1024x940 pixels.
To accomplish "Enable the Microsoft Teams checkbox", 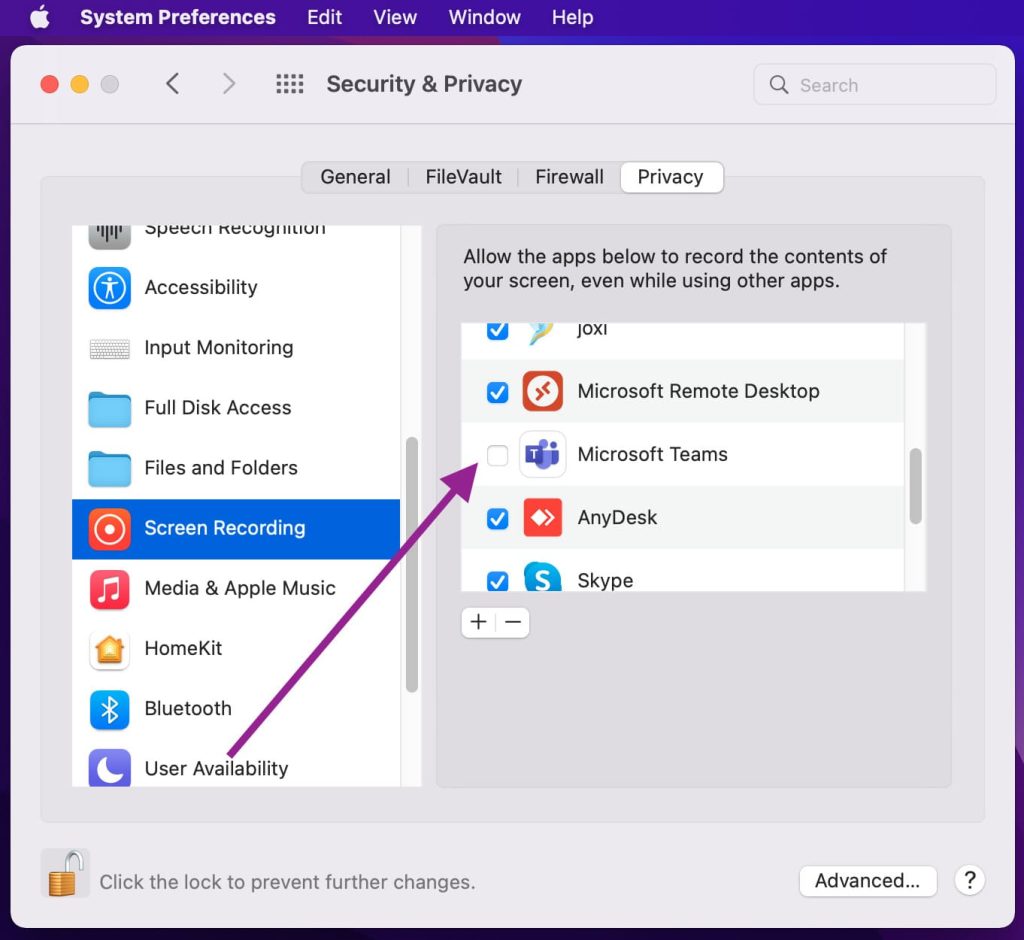I will coord(498,455).
